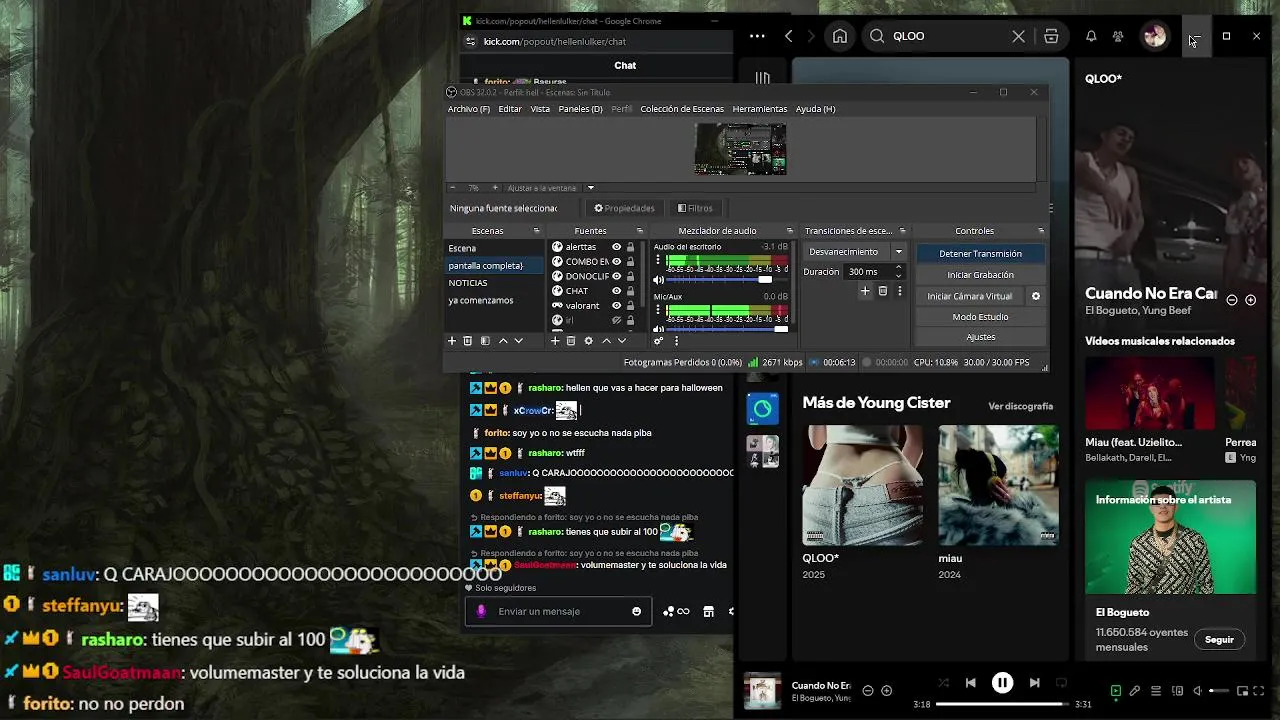Screen dimensions: 1280x720
Task: Hide the alerttas source
Action: [616, 247]
